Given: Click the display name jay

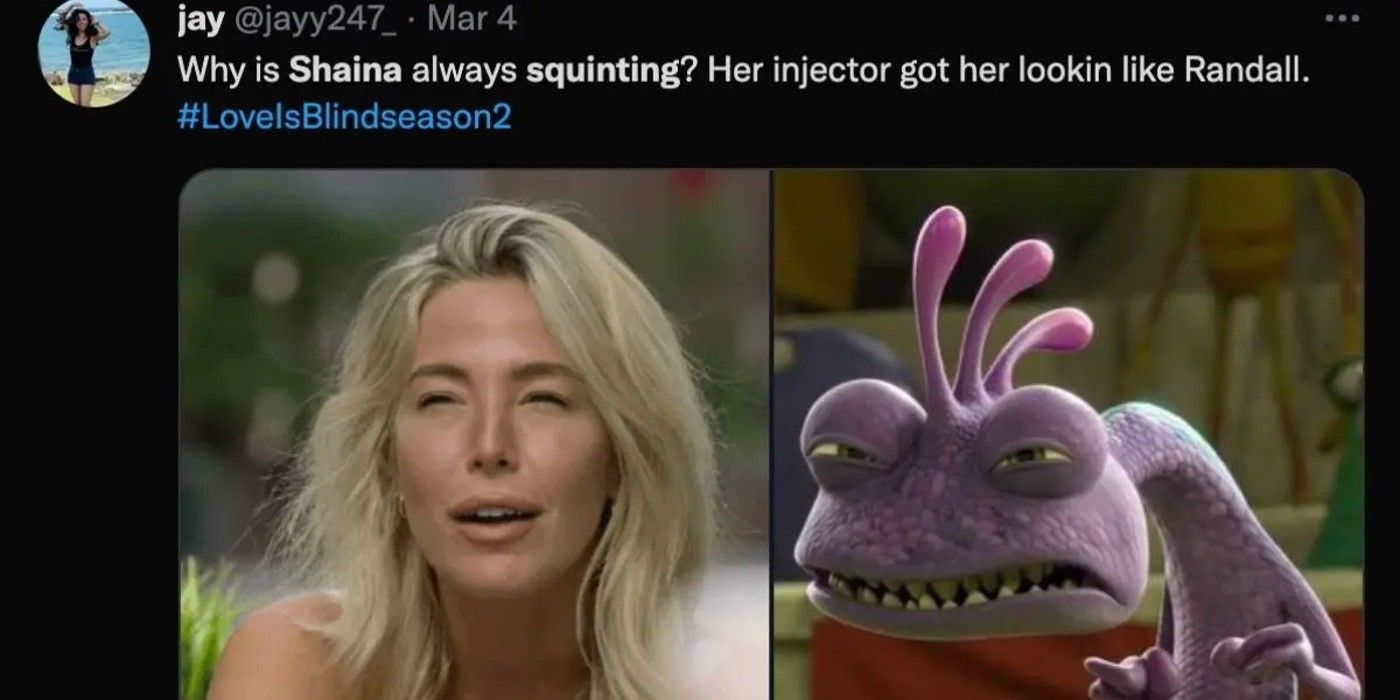Looking at the screenshot, I should [x=200, y=18].
